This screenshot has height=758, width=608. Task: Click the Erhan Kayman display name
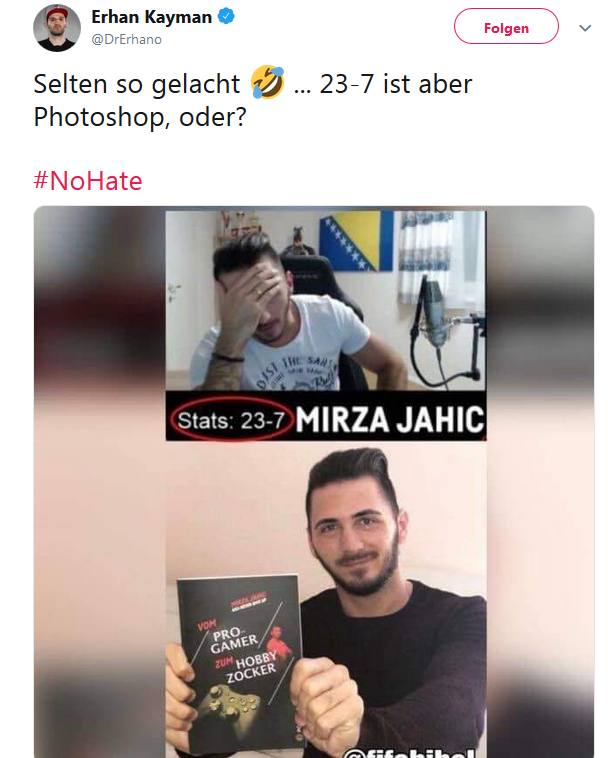point(152,17)
